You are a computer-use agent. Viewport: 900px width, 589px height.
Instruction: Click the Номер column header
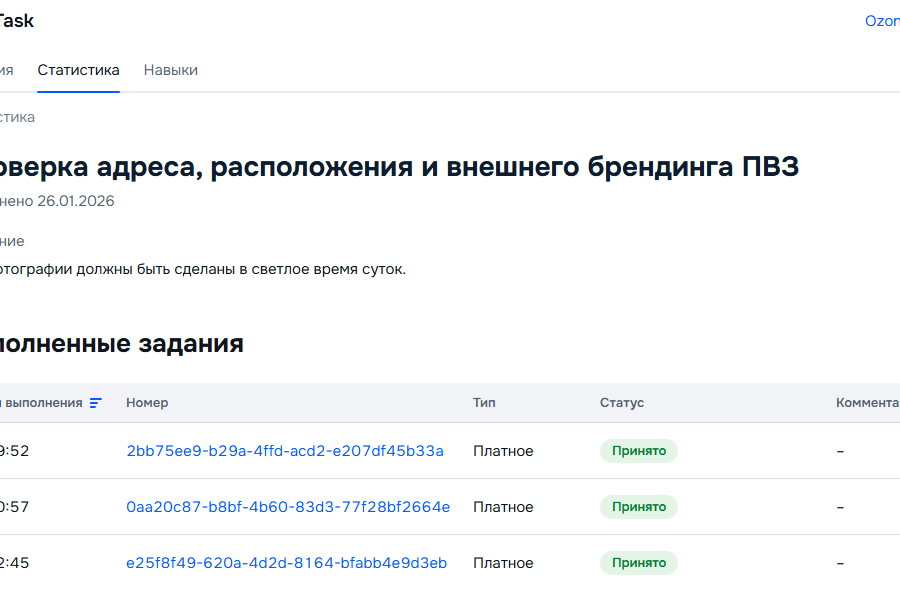point(147,403)
